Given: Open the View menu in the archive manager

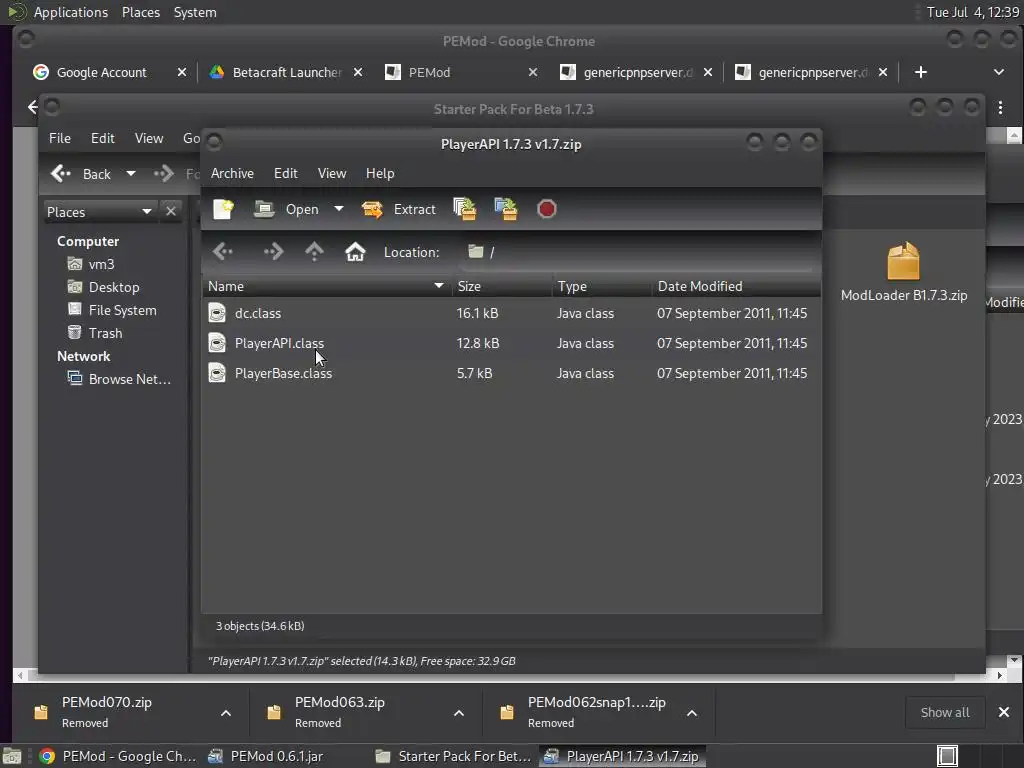Looking at the screenshot, I should [332, 173].
